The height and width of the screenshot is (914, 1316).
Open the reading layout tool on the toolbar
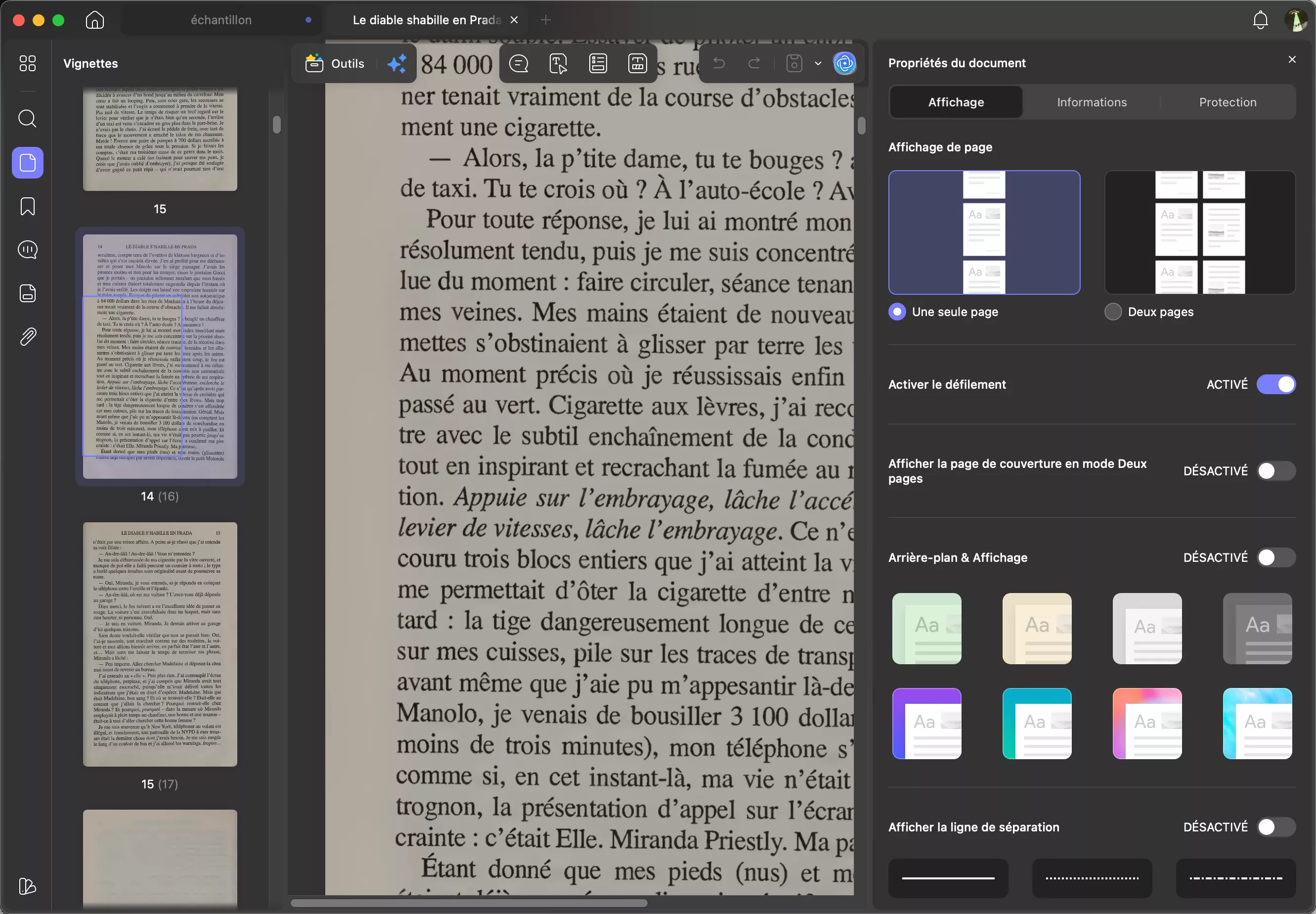coord(597,64)
